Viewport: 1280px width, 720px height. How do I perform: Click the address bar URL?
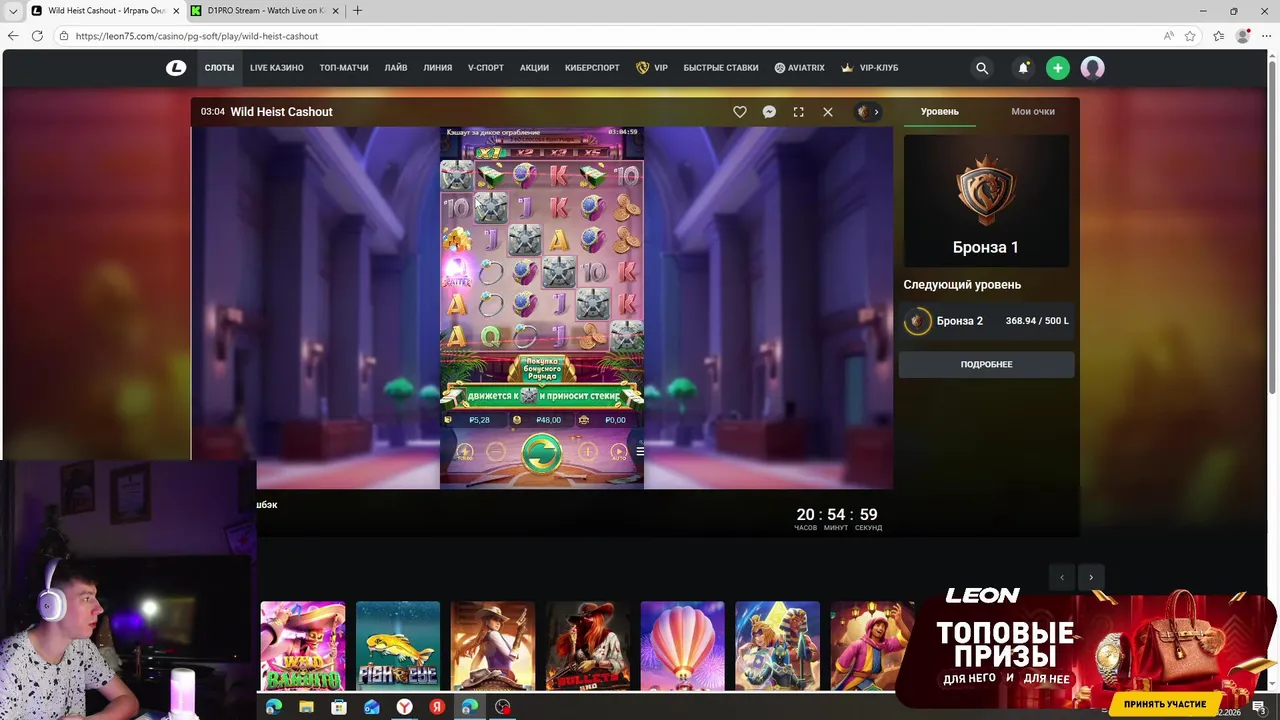click(197, 36)
